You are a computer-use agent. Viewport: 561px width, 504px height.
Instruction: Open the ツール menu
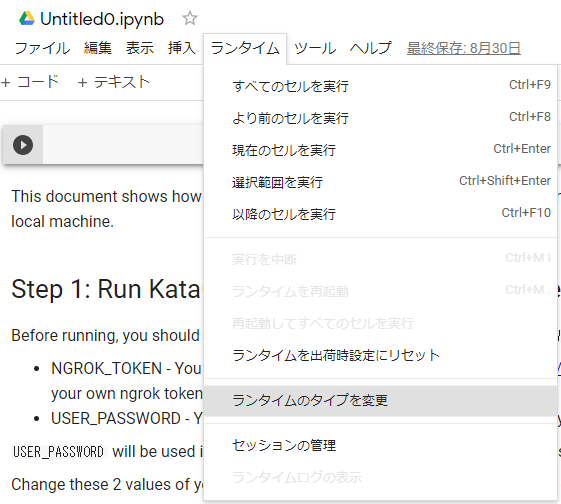(315, 48)
